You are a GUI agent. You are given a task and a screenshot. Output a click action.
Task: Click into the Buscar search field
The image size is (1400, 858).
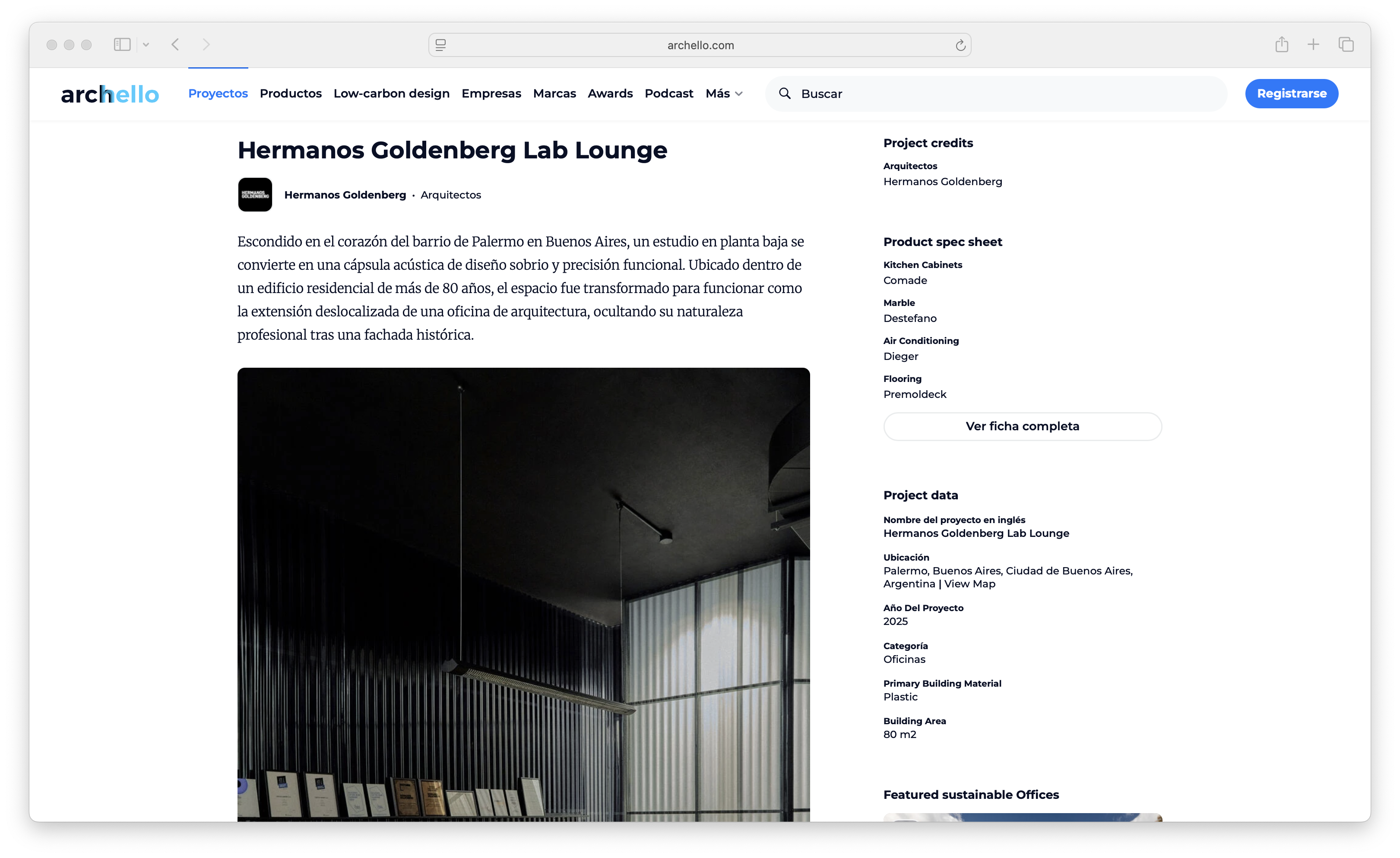(x=1006, y=94)
